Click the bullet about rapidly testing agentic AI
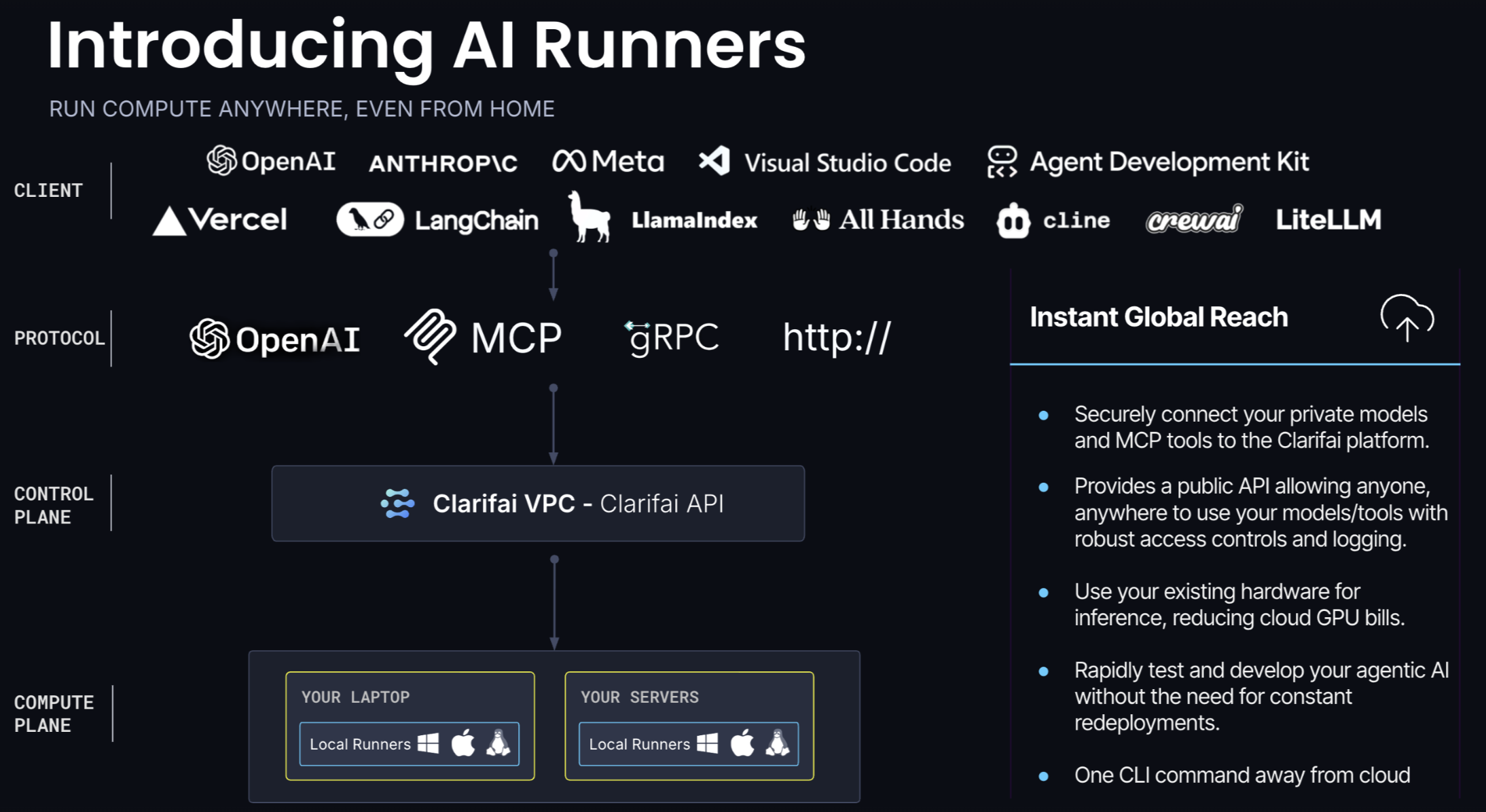The height and width of the screenshot is (812, 1486). (1262, 697)
